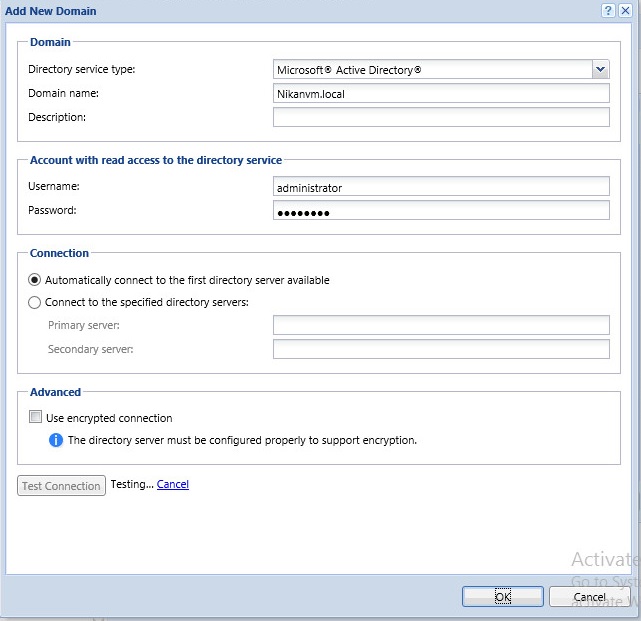Screen dimensions: 641x621
Task: Click into the masked Password field
Action: coord(441,210)
